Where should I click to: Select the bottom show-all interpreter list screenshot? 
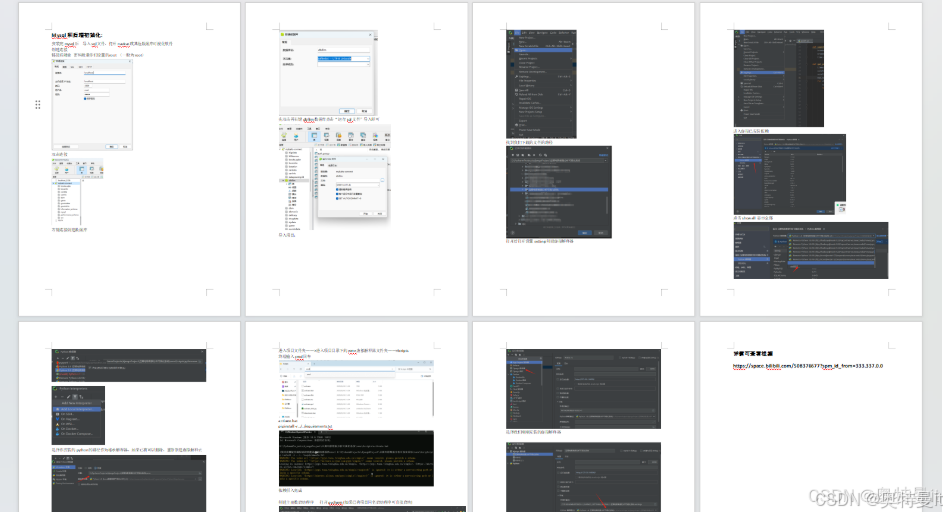pyautogui.click(x=811, y=250)
